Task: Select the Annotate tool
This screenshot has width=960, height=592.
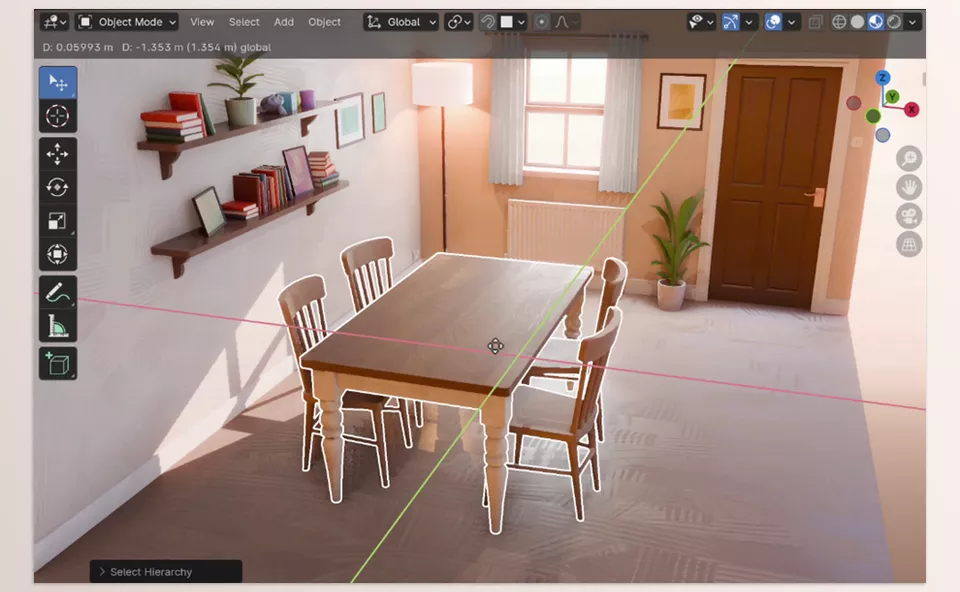Action: pyautogui.click(x=57, y=291)
